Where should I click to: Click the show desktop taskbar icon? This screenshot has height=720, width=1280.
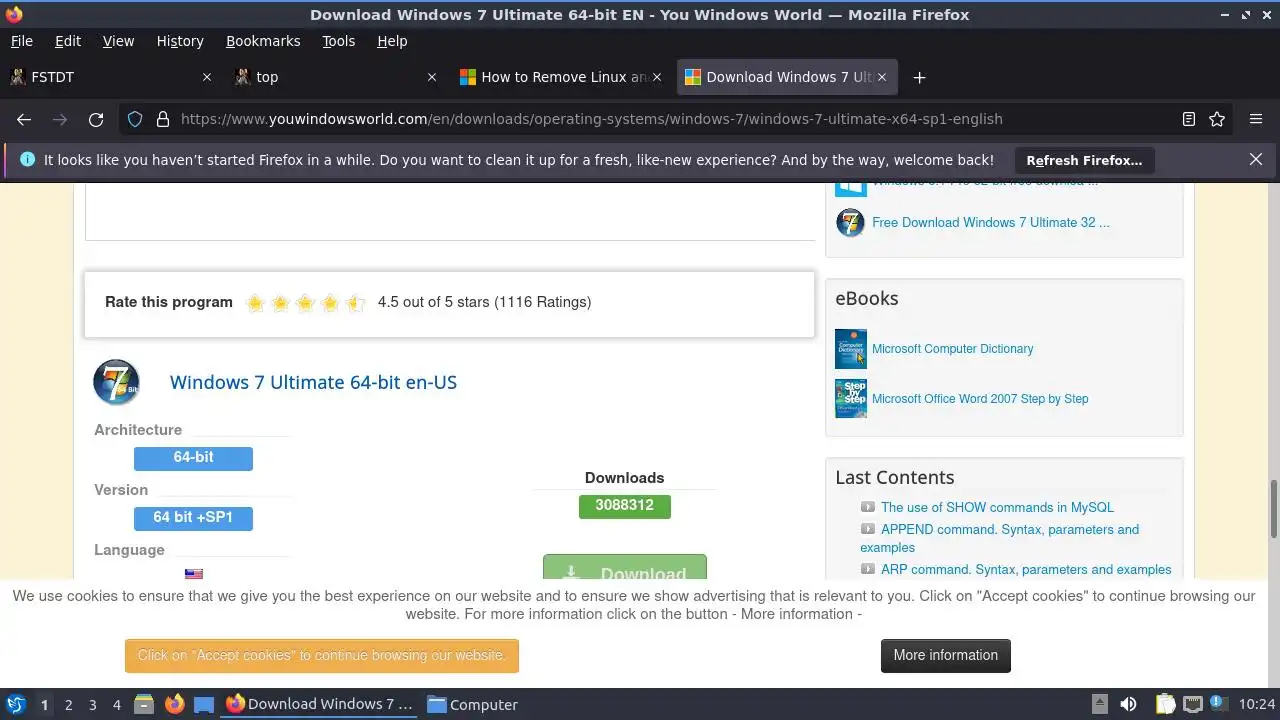204,704
